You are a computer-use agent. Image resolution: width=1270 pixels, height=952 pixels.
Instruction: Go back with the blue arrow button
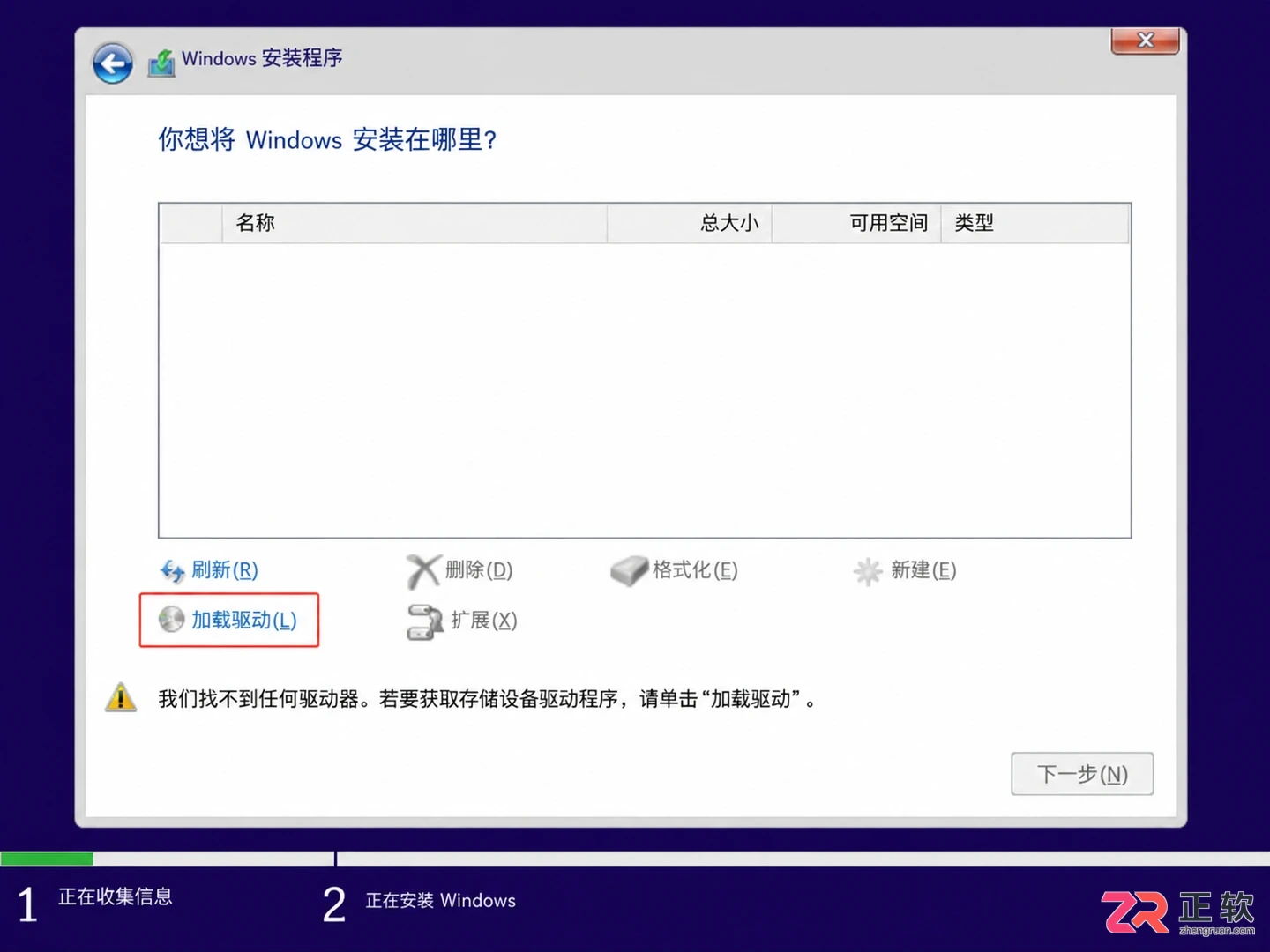tap(113, 63)
